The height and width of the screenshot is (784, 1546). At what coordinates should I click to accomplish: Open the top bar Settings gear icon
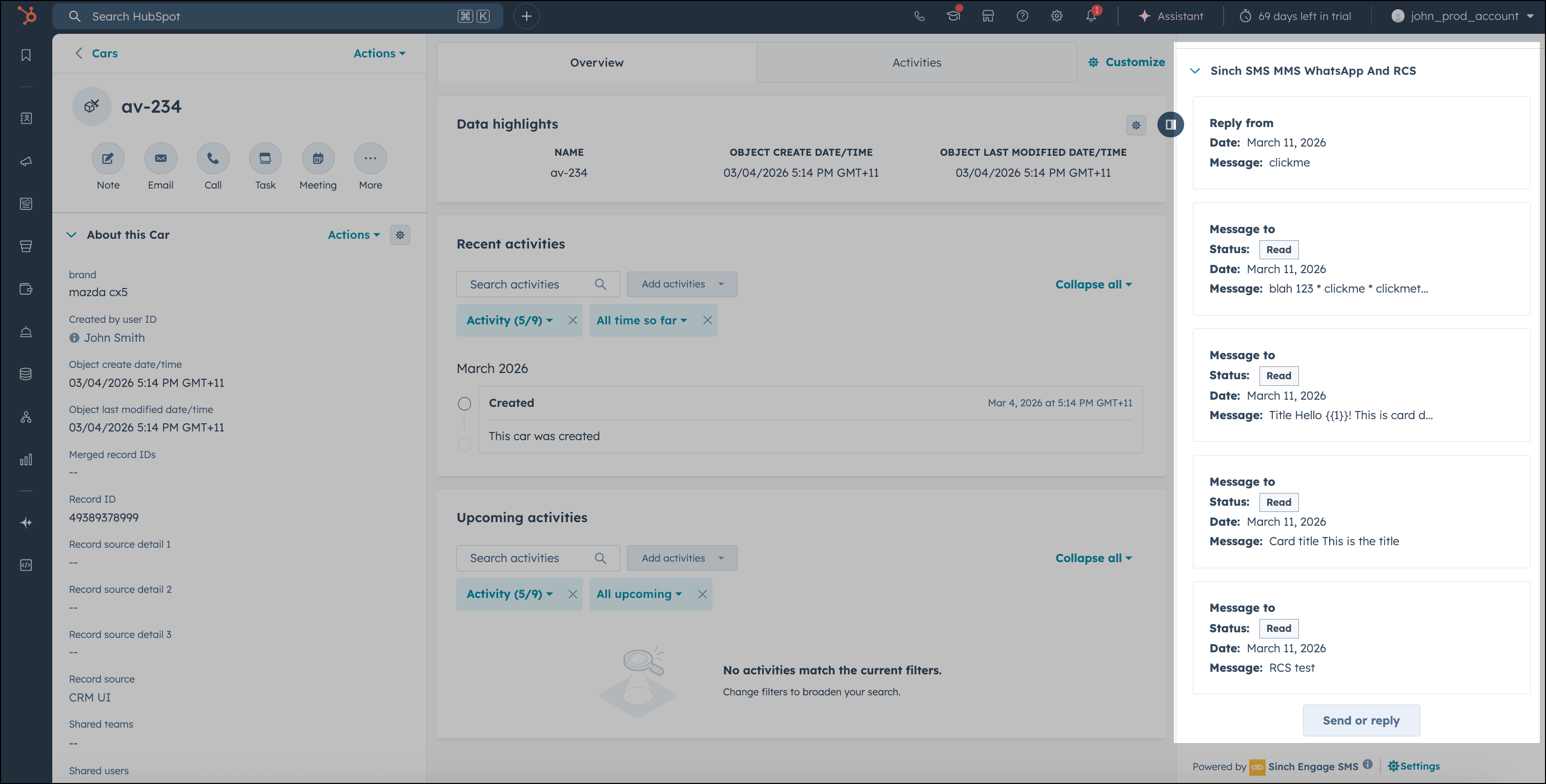1057,16
